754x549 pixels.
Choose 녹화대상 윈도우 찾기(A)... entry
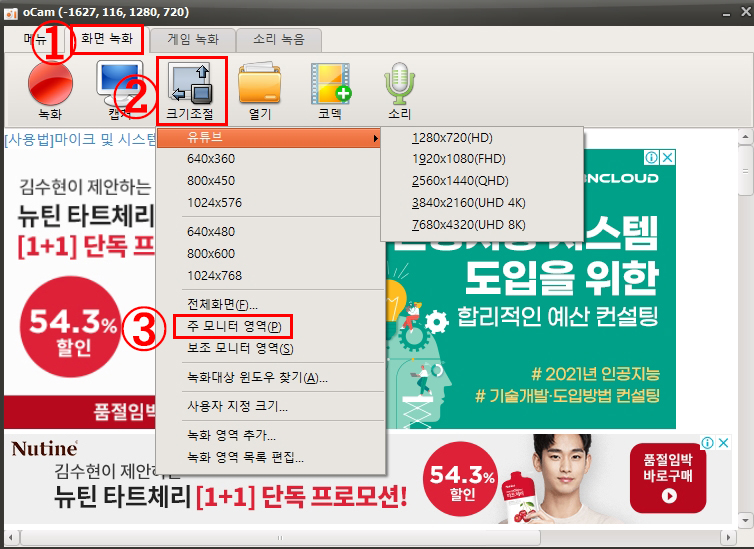click(271, 378)
